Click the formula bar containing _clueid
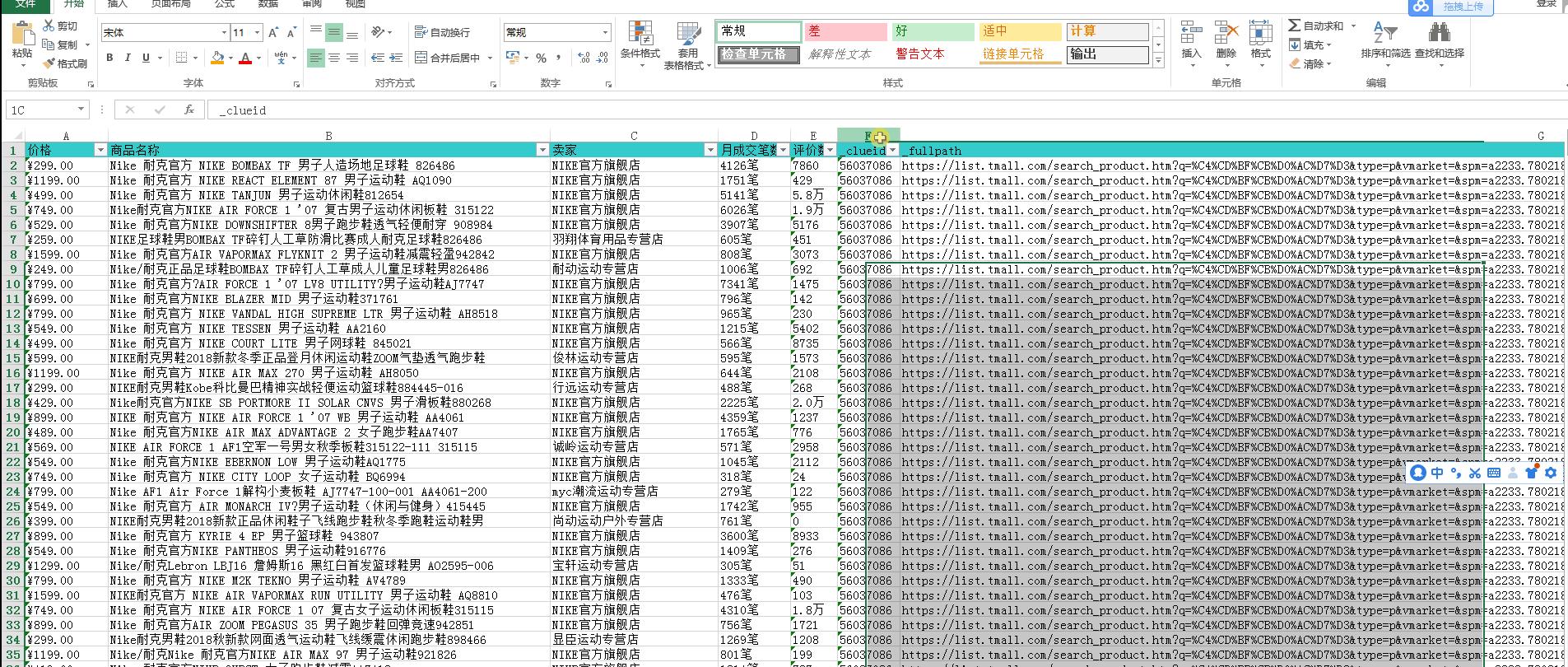1568x667 pixels. coord(889,110)
